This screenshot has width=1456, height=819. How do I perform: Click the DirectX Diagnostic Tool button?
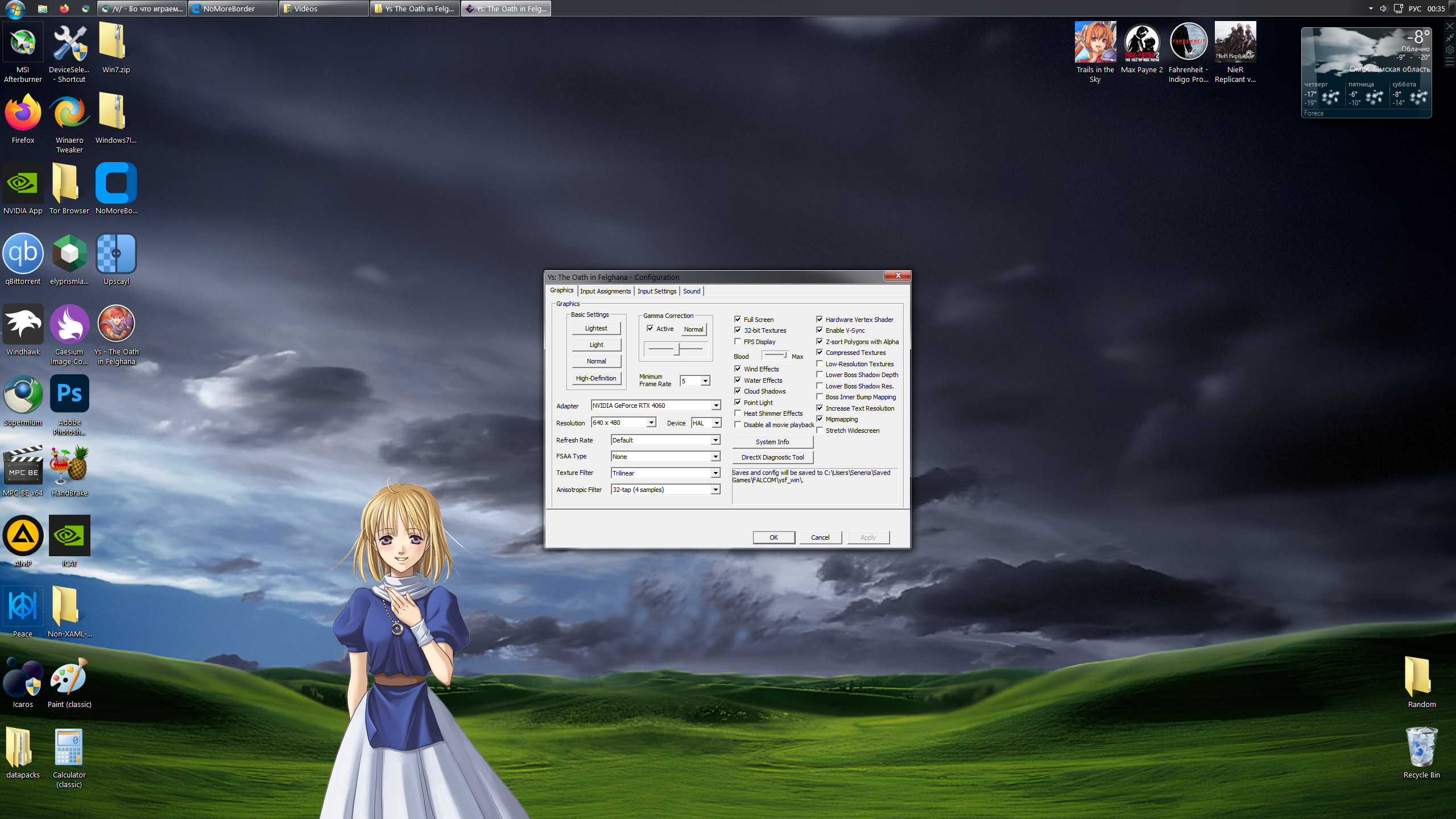pos(772,457)
